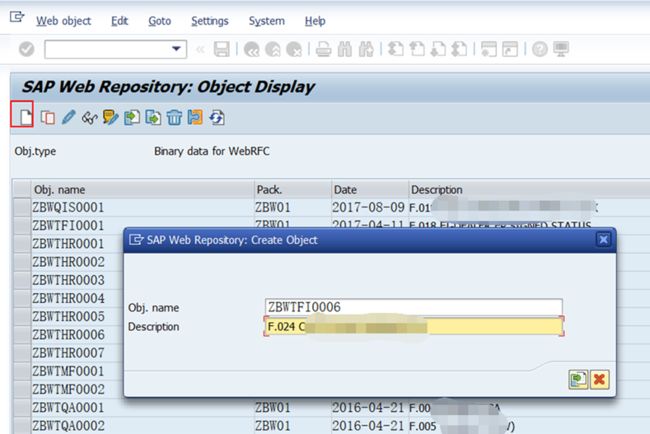Click the Customize local layout monitor icon
This screenshot has width=650, height=434.
point(561,49)
